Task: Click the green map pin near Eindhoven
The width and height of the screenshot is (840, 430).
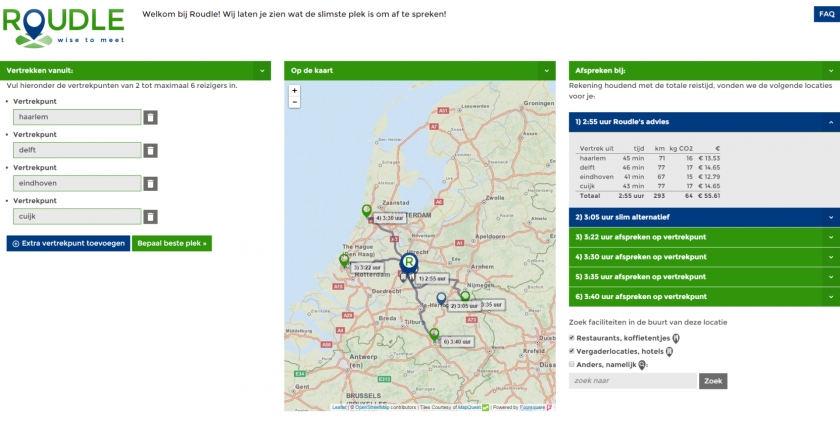Action: (434, 334)
